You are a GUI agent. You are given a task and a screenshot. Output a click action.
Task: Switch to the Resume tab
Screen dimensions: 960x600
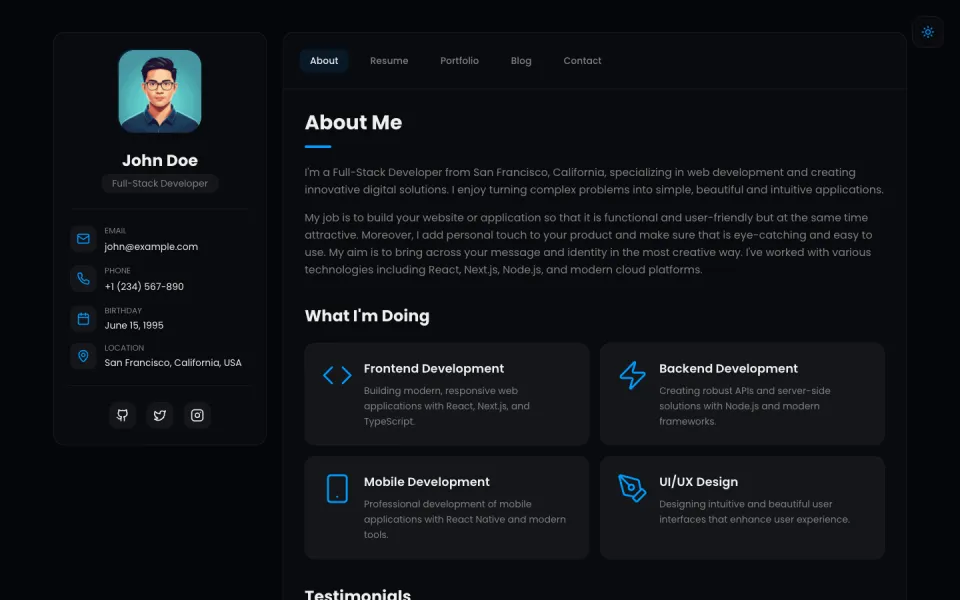pos(389,61)
